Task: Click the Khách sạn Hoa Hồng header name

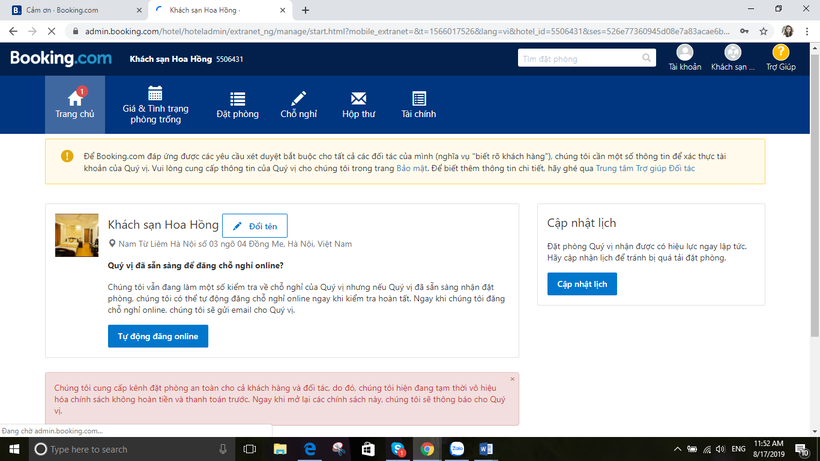Action: (x=170, y=59)
